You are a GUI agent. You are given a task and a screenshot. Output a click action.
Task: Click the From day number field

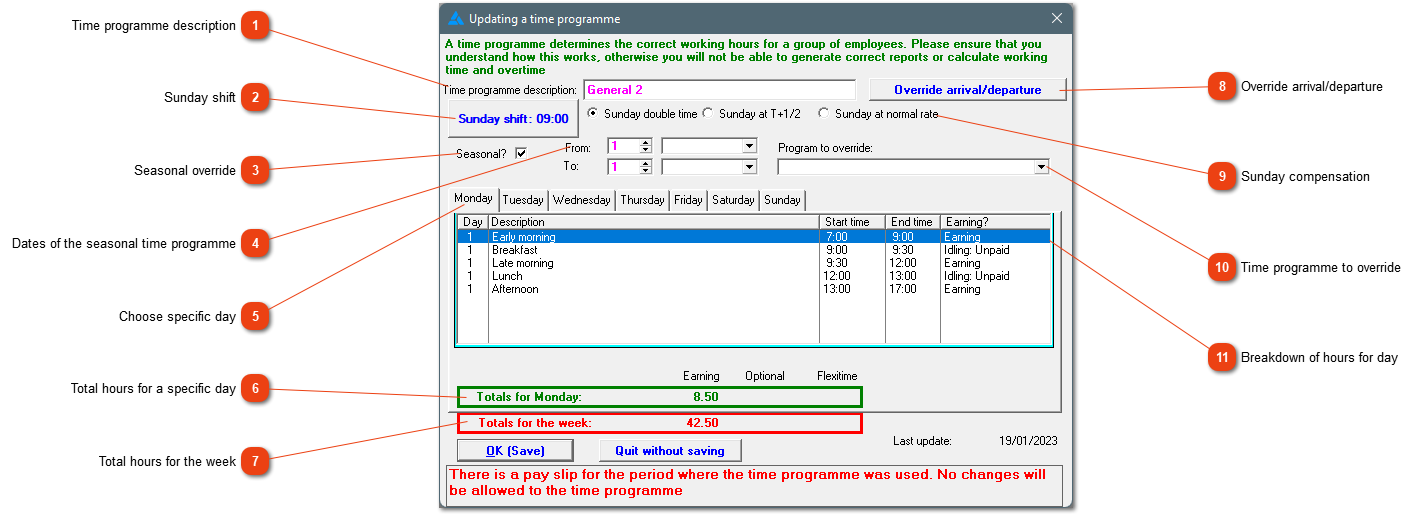coord(623,146)
